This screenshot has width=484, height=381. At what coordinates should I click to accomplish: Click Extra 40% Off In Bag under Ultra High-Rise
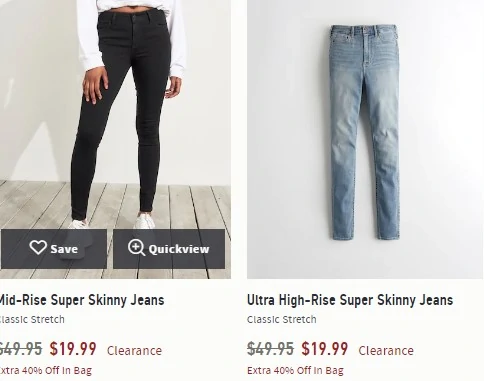[x=295, y=370]
